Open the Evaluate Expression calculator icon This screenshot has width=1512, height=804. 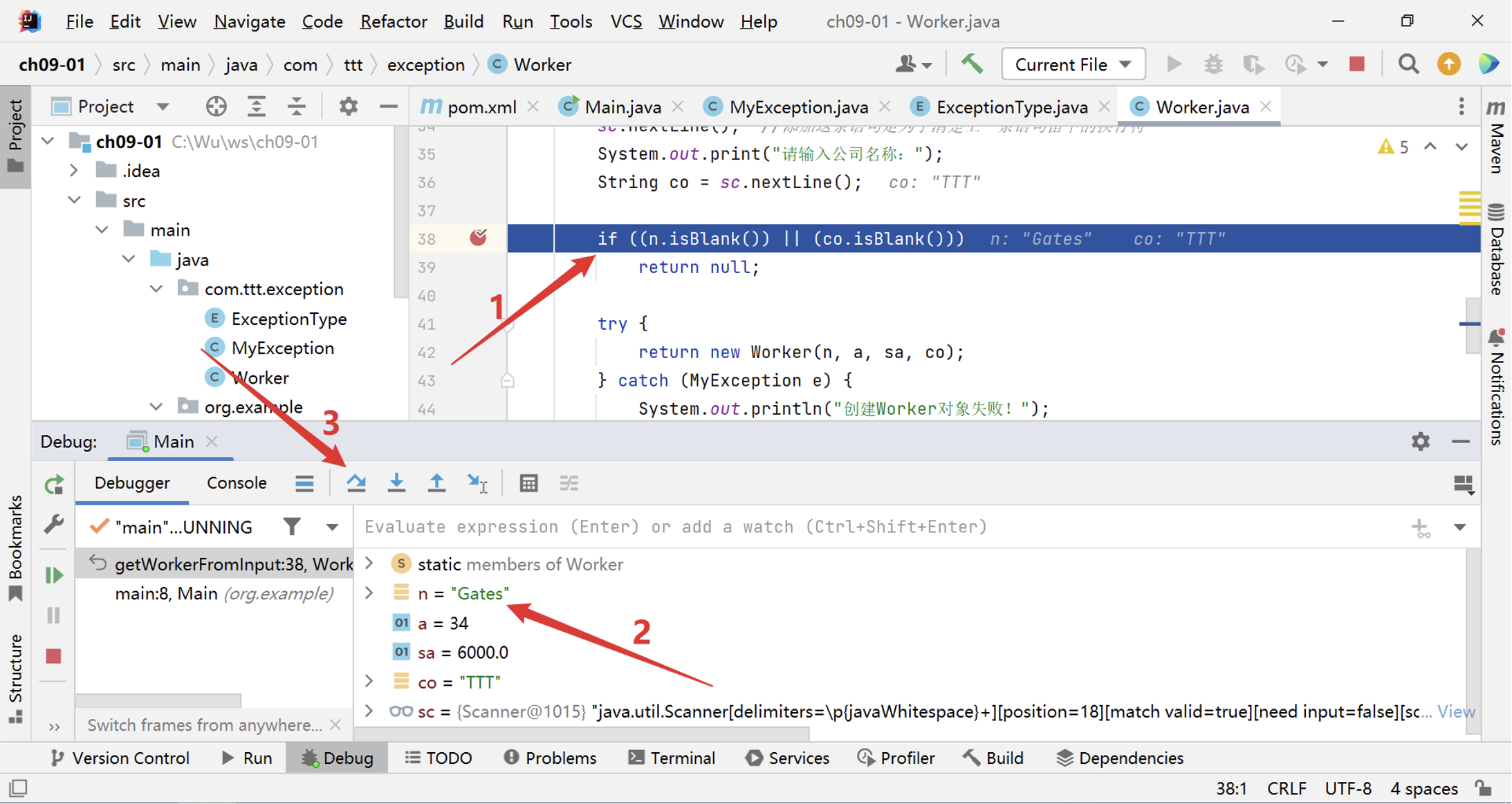point(528,483)
